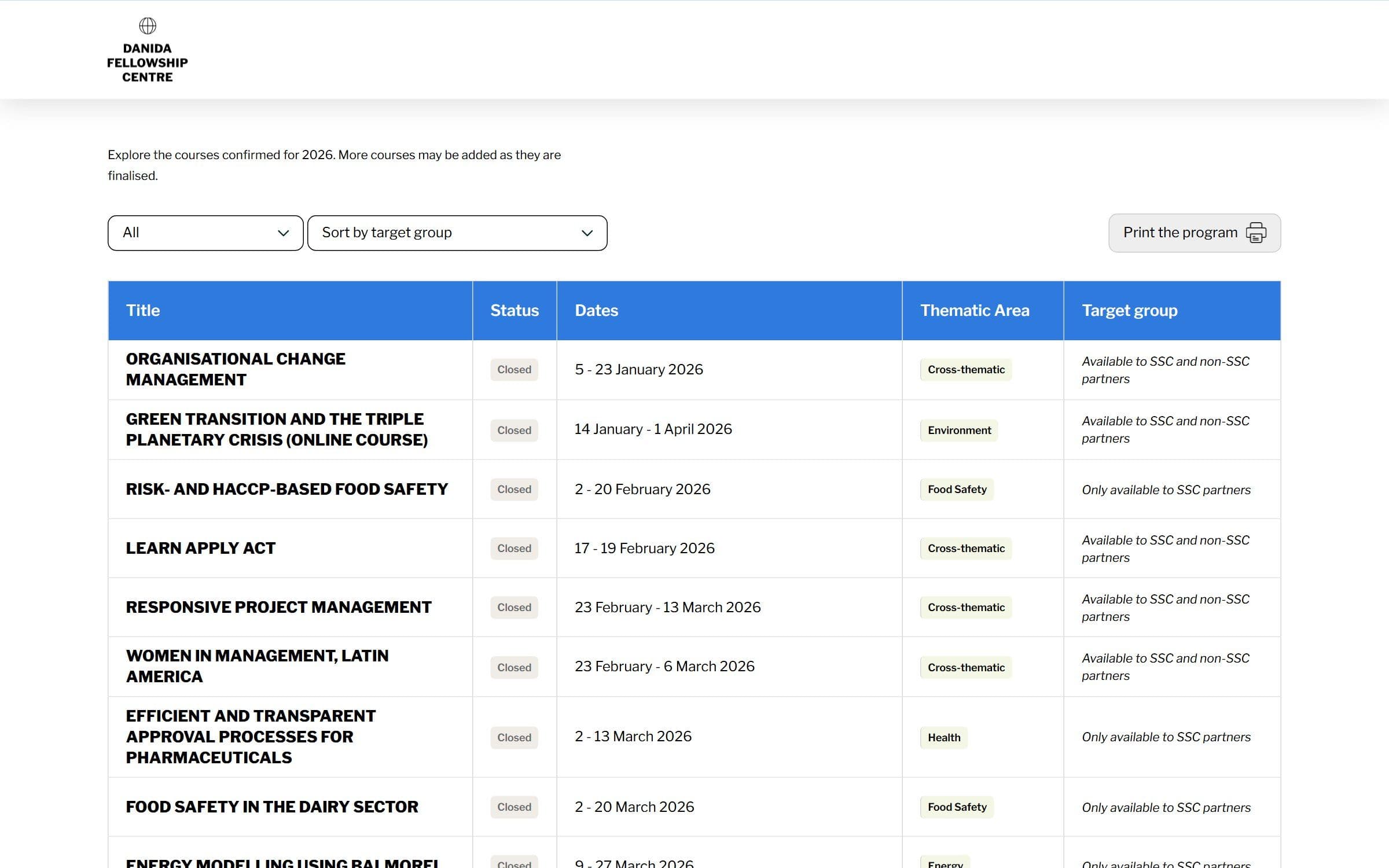Click Closed status badge for Organisational Change Management

tap(514, 370)
